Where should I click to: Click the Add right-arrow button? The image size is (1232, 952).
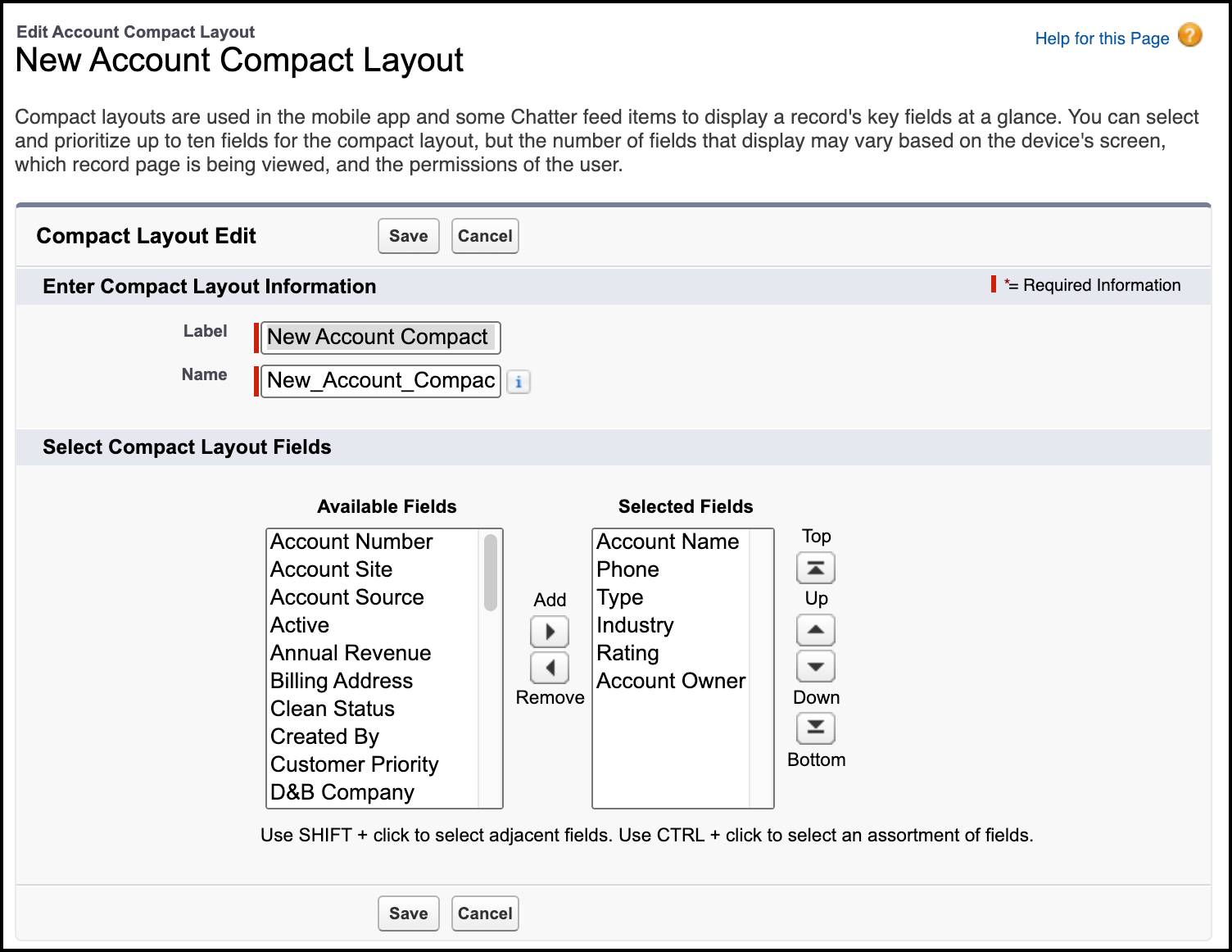(x=550, y=632)
